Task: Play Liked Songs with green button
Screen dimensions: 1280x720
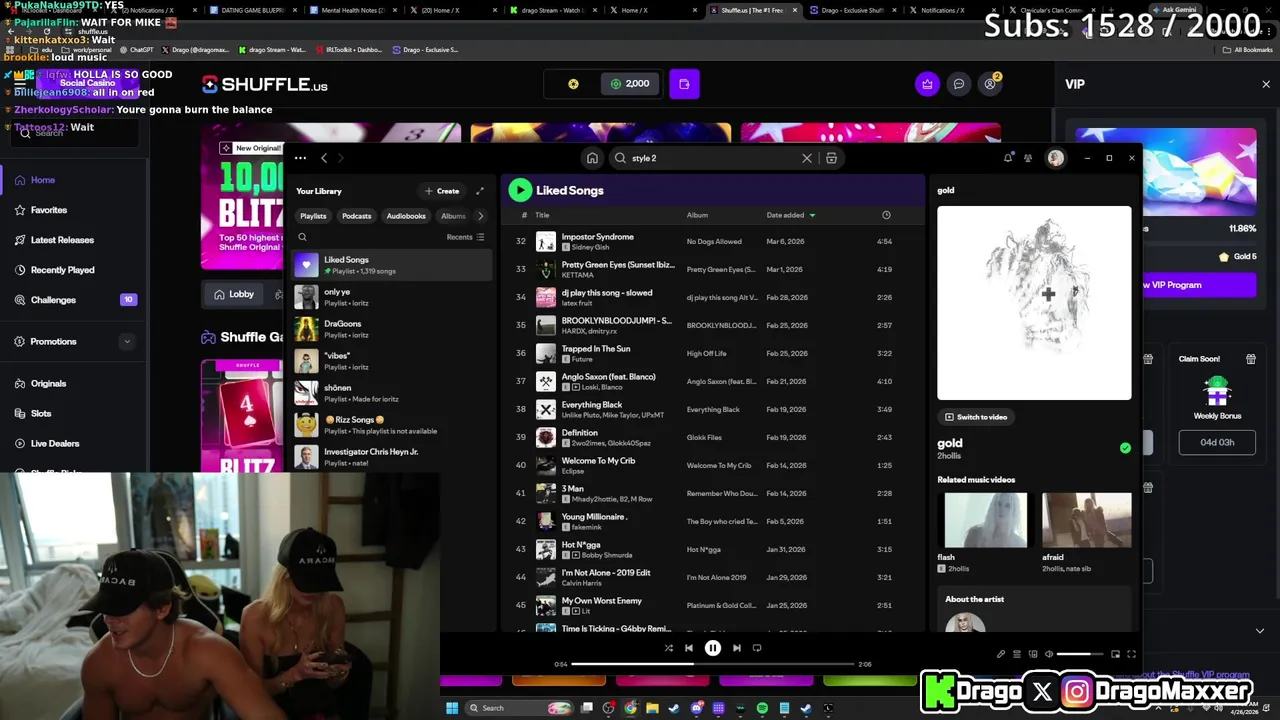Action: [519, 190]
